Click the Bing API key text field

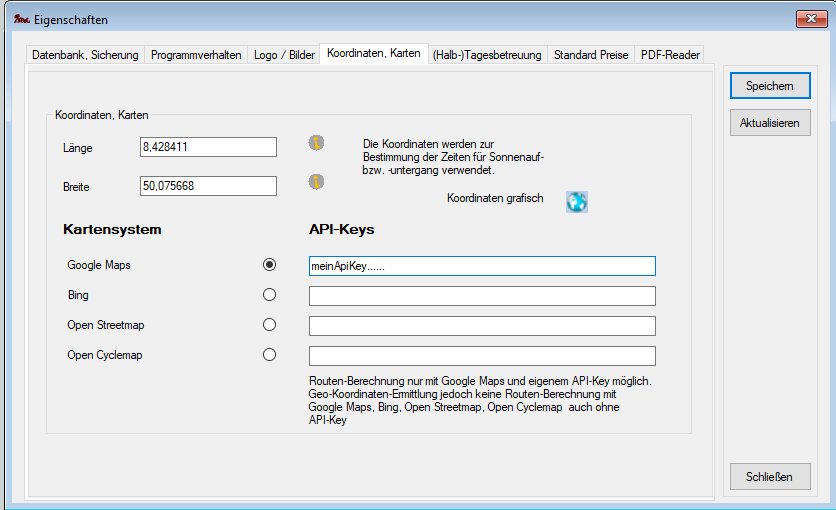[482, 296]
